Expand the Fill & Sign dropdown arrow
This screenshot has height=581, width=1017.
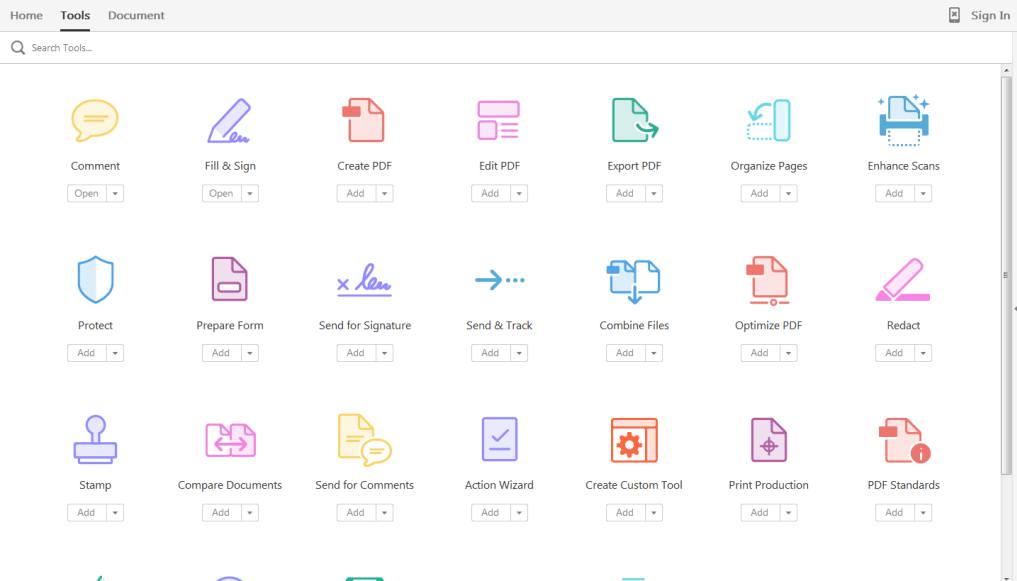point(250,193)
